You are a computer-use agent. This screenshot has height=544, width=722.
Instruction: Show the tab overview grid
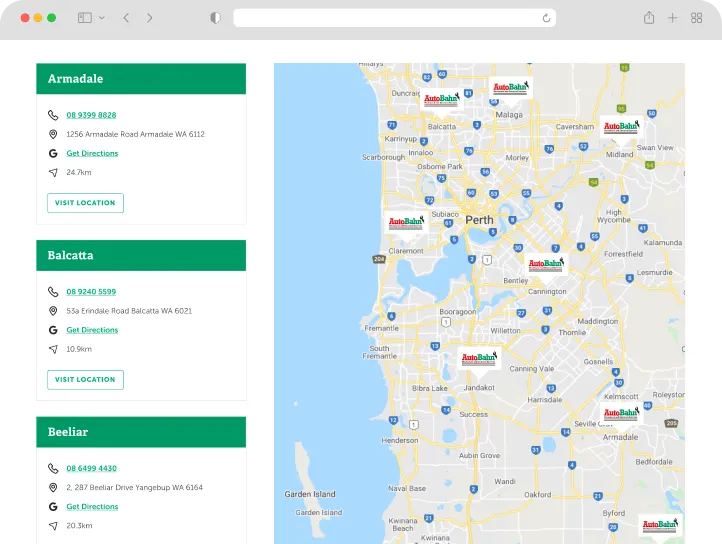pyautogui.click(x=697, y=18)
